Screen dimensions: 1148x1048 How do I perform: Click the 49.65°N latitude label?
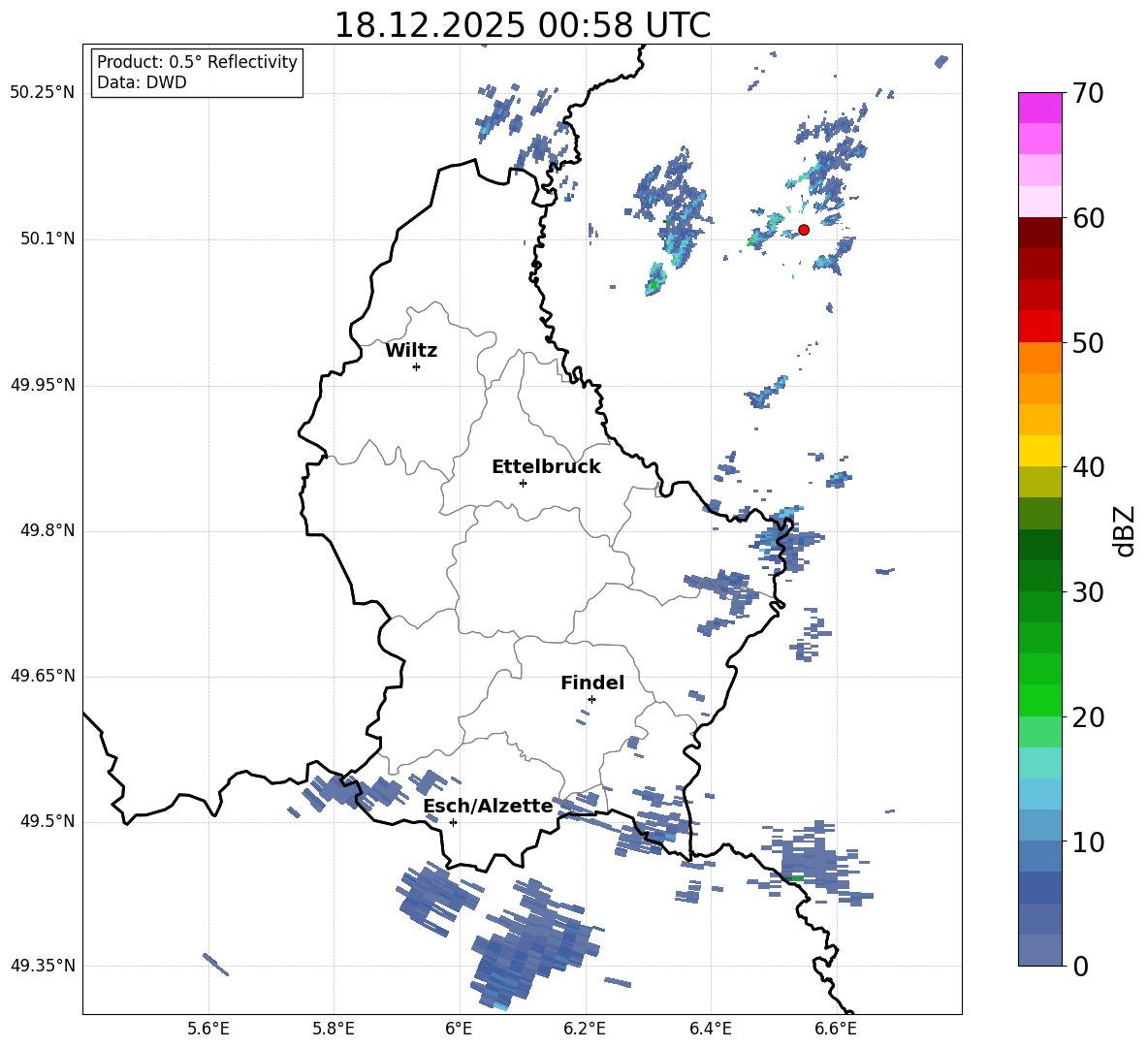(x=43, y=676)
